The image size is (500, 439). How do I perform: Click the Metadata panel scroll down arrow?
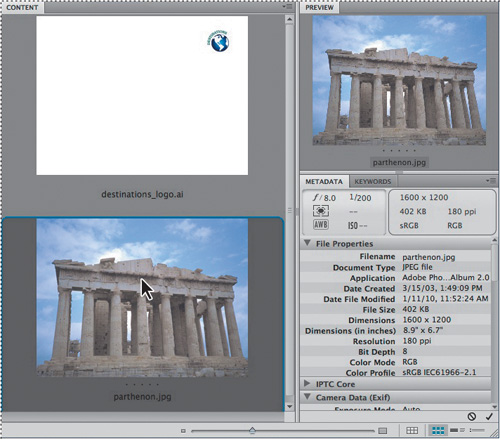point(494,407)
